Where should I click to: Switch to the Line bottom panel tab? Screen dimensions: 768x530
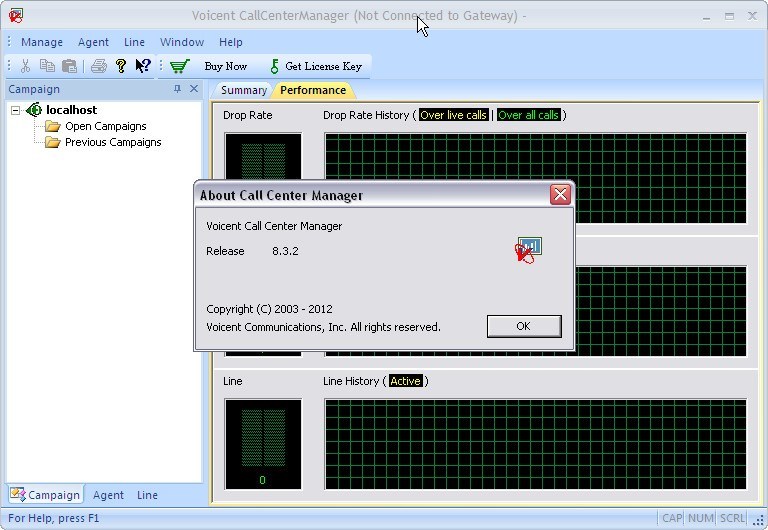coord(147,495)
